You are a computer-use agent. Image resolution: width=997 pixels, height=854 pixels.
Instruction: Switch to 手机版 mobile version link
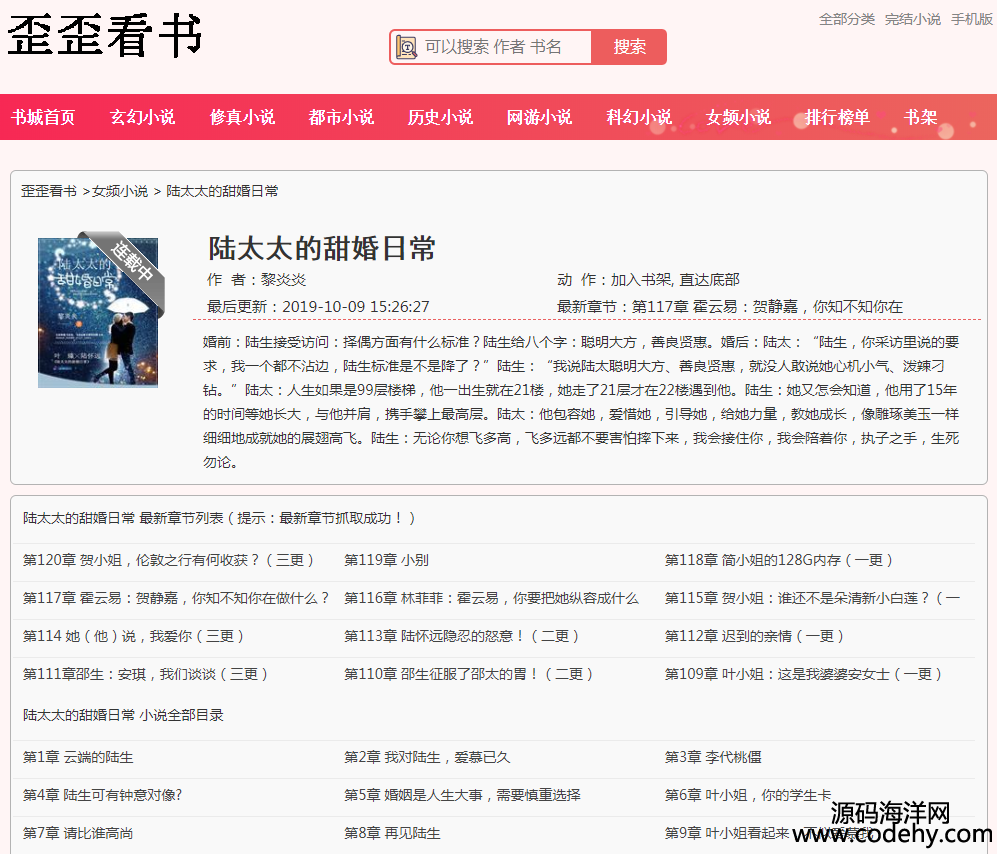971,19
